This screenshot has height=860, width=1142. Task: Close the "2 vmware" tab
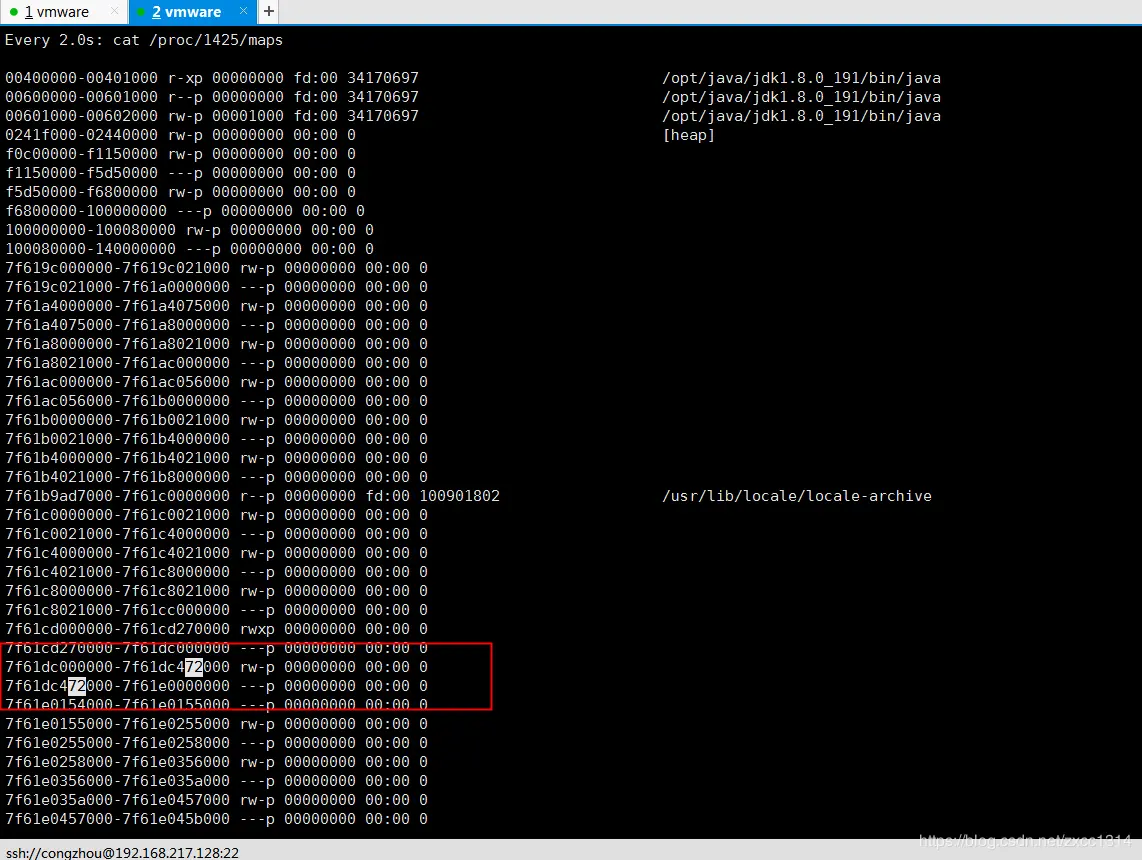point(243,11)
